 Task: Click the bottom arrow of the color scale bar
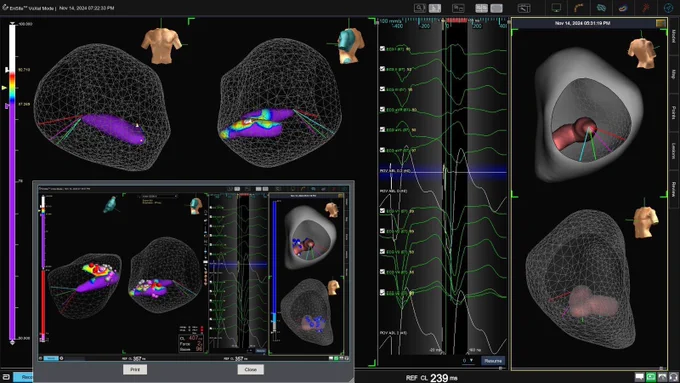[x=12, y=343]
